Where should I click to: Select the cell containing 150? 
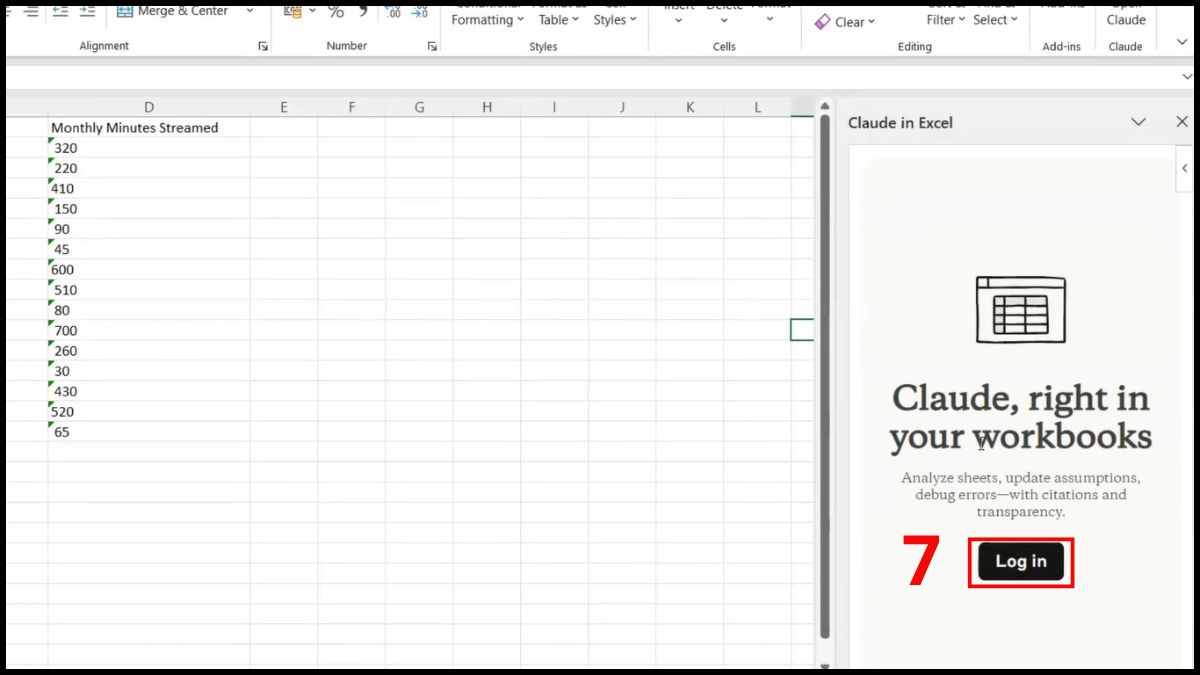click(x=149, y=209)
